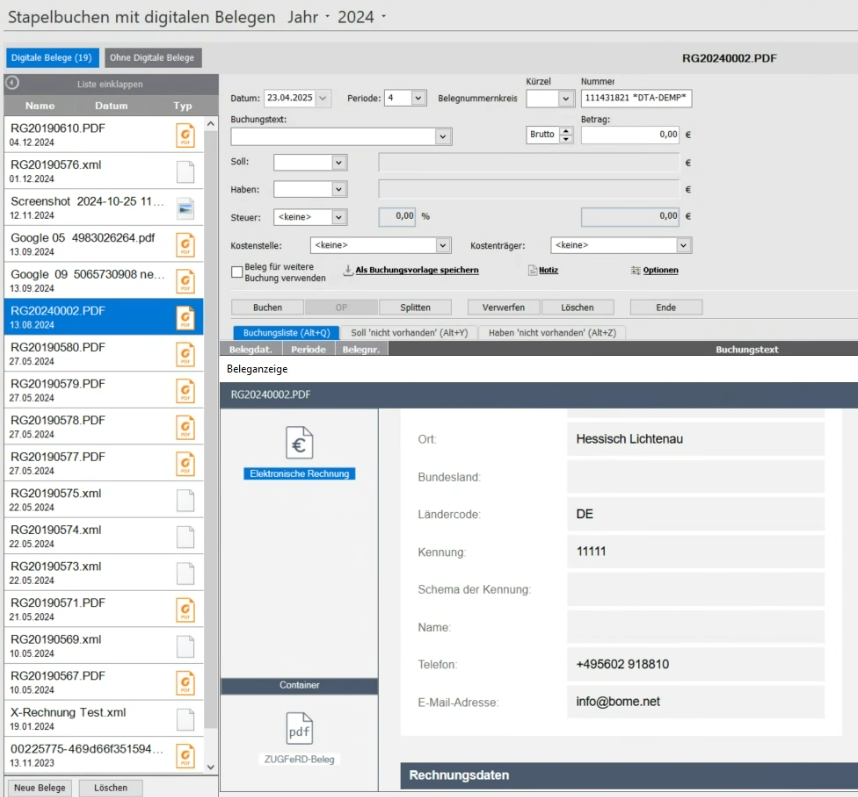Image resolution: width=858 pixels, height=797 pixels.
Task: Click into the Nummer field
Action: click(636, 98)
